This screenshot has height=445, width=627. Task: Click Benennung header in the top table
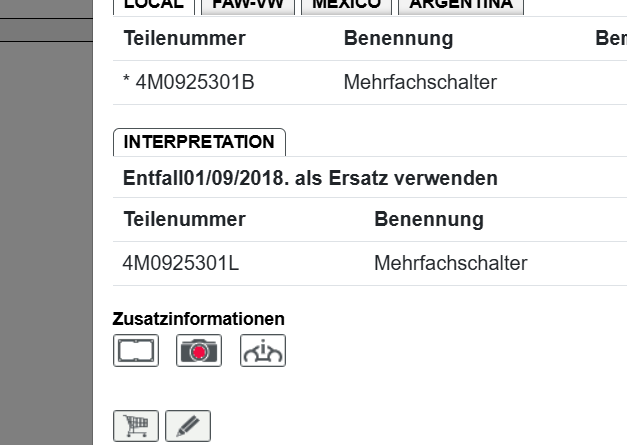[398, 39]
